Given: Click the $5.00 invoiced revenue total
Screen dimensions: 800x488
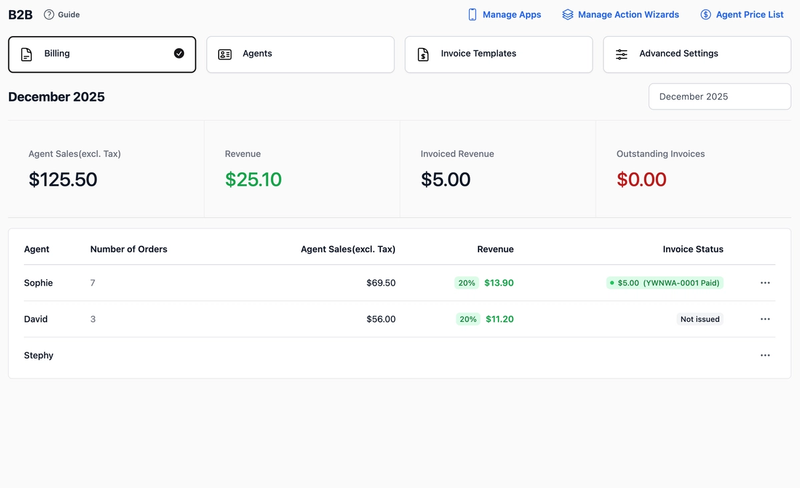Looking at the screenshot, I should (445, 180).
